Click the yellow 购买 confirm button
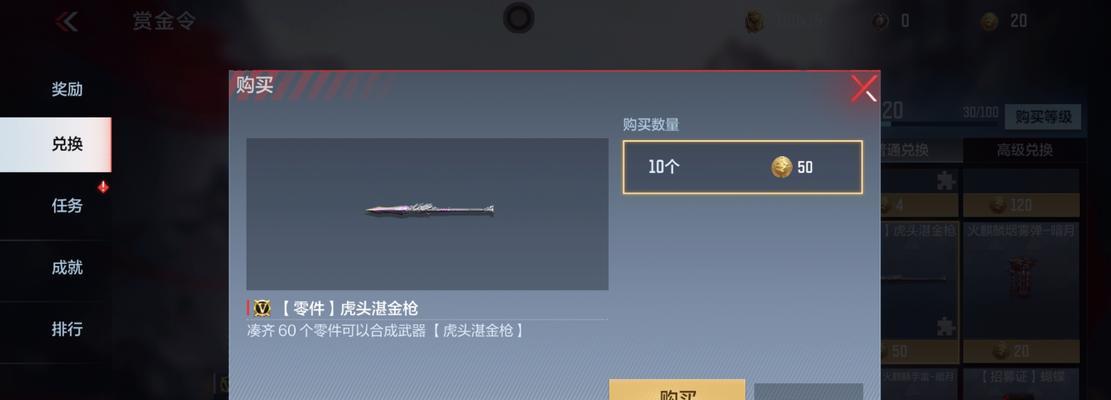The width and height of the screenshot is (1111, 400). (677, 390)
